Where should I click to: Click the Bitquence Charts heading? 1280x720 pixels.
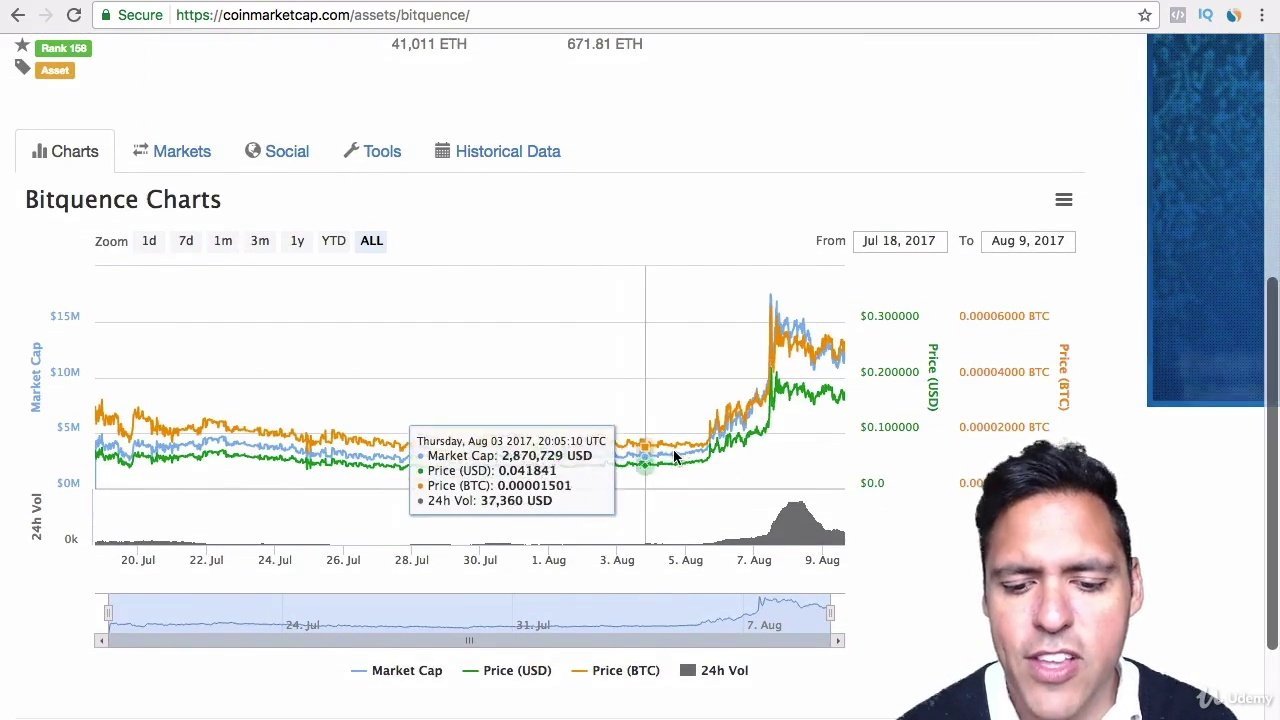(123, 199)
